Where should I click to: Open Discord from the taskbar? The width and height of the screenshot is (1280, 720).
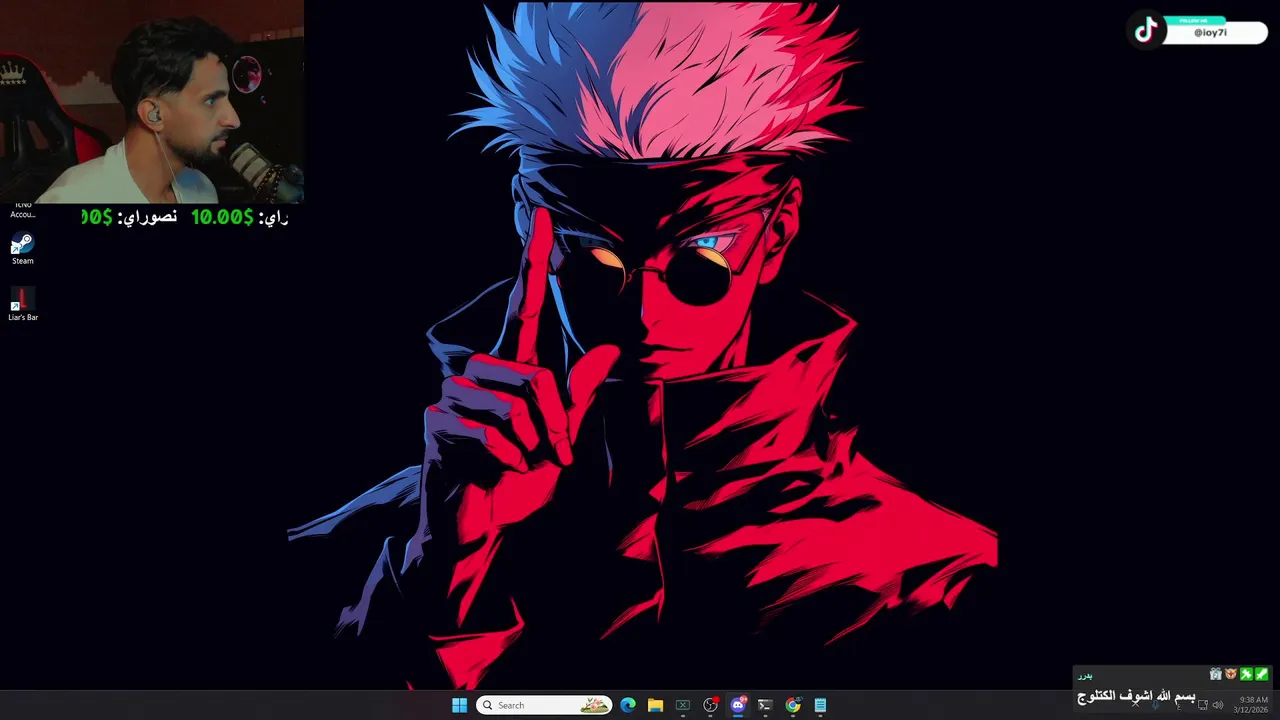tap(738, 705)
